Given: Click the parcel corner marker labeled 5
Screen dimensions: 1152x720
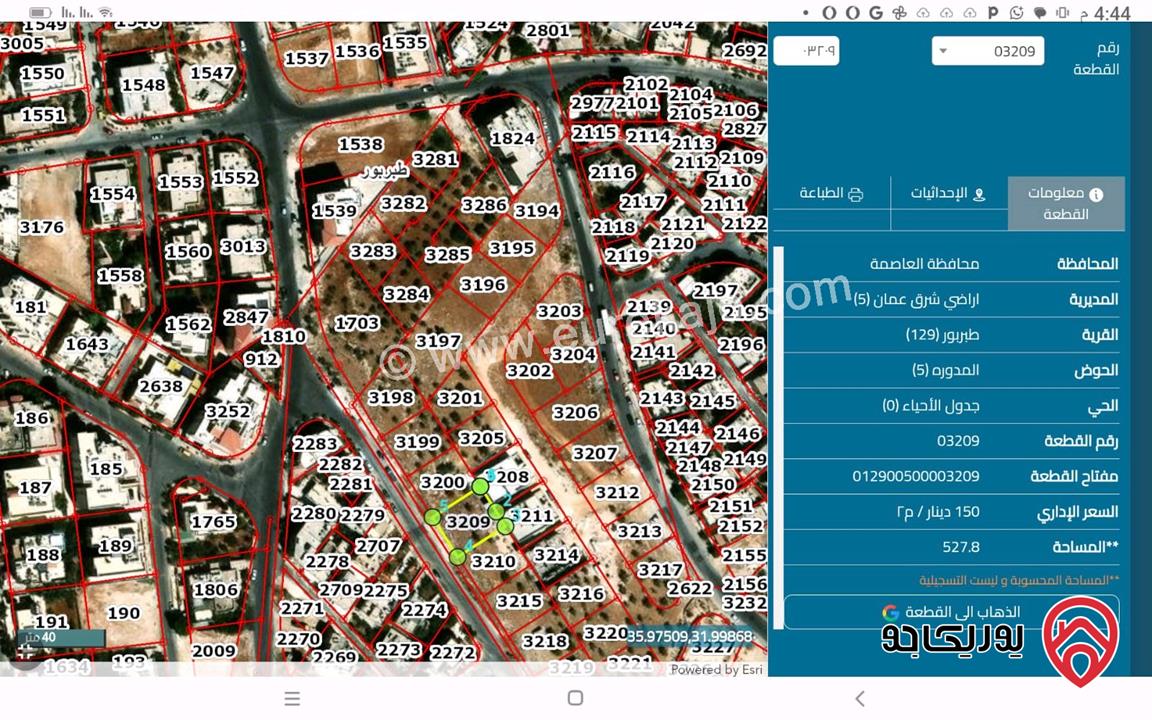Looking at the screenshot, I should 432,517.
